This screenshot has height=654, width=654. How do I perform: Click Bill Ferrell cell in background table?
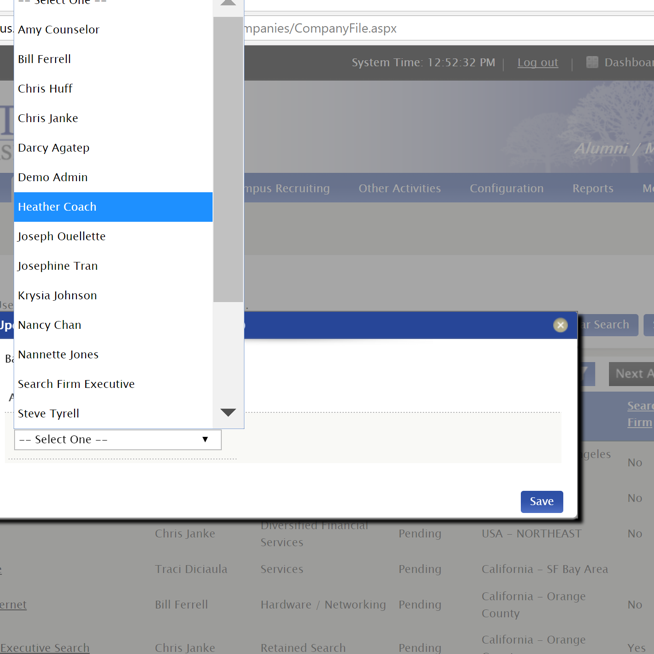click(x=181, y=605)
